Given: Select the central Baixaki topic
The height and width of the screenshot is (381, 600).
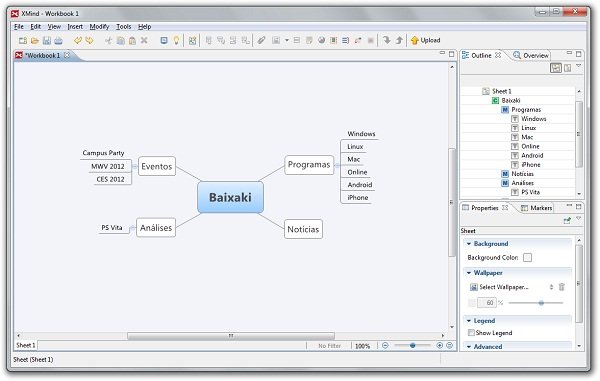Looking at the screenshot, I should point(230,197).
